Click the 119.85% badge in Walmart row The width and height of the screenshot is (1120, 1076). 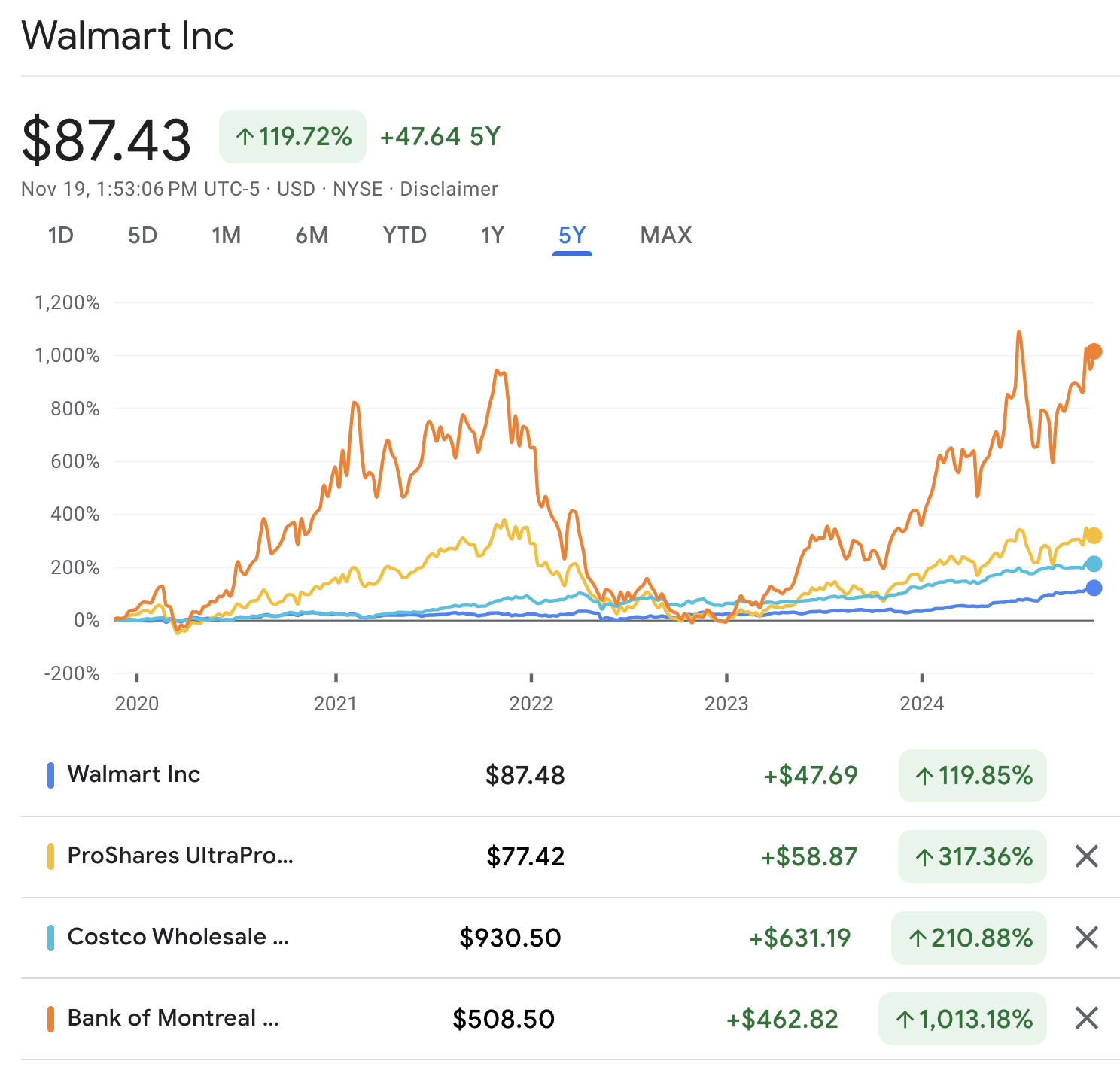coord(972,775)
